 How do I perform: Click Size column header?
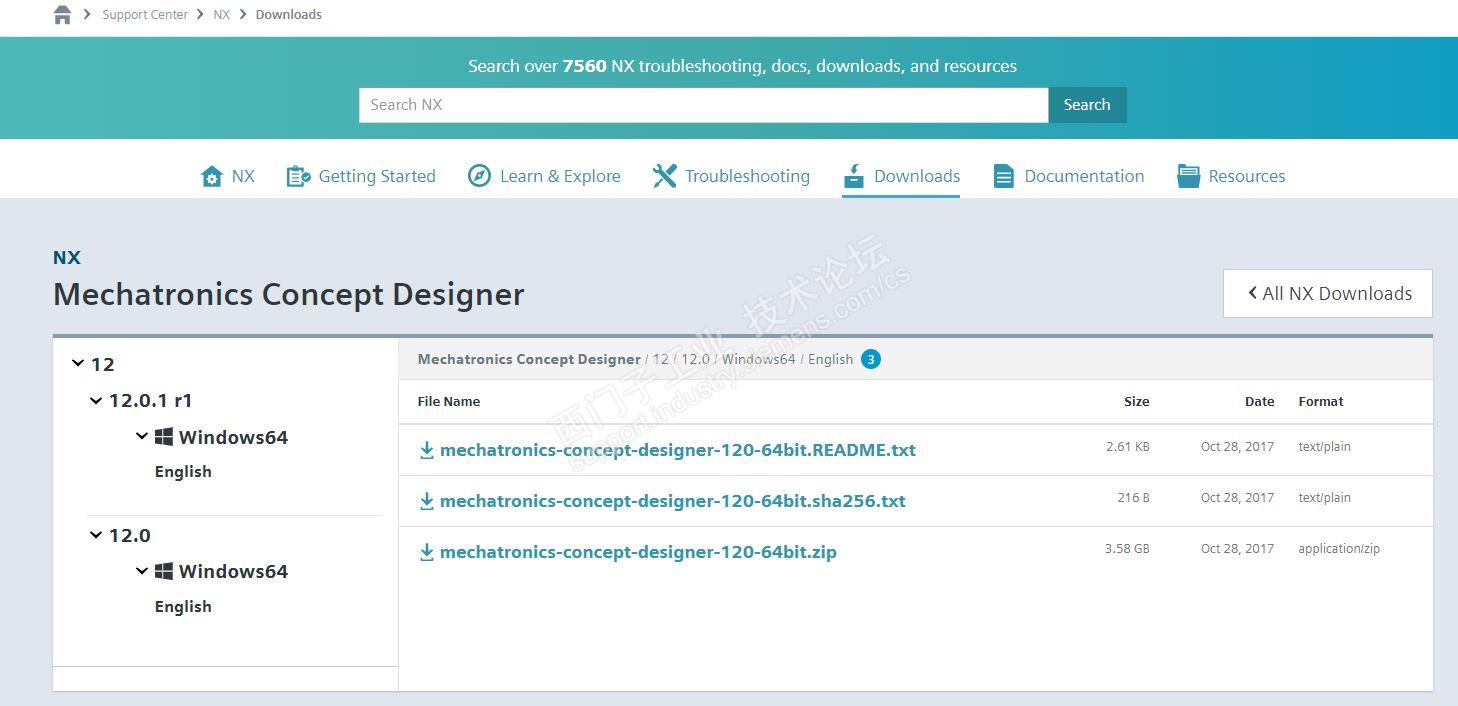pyautogui.click(x=1136, y=401)
